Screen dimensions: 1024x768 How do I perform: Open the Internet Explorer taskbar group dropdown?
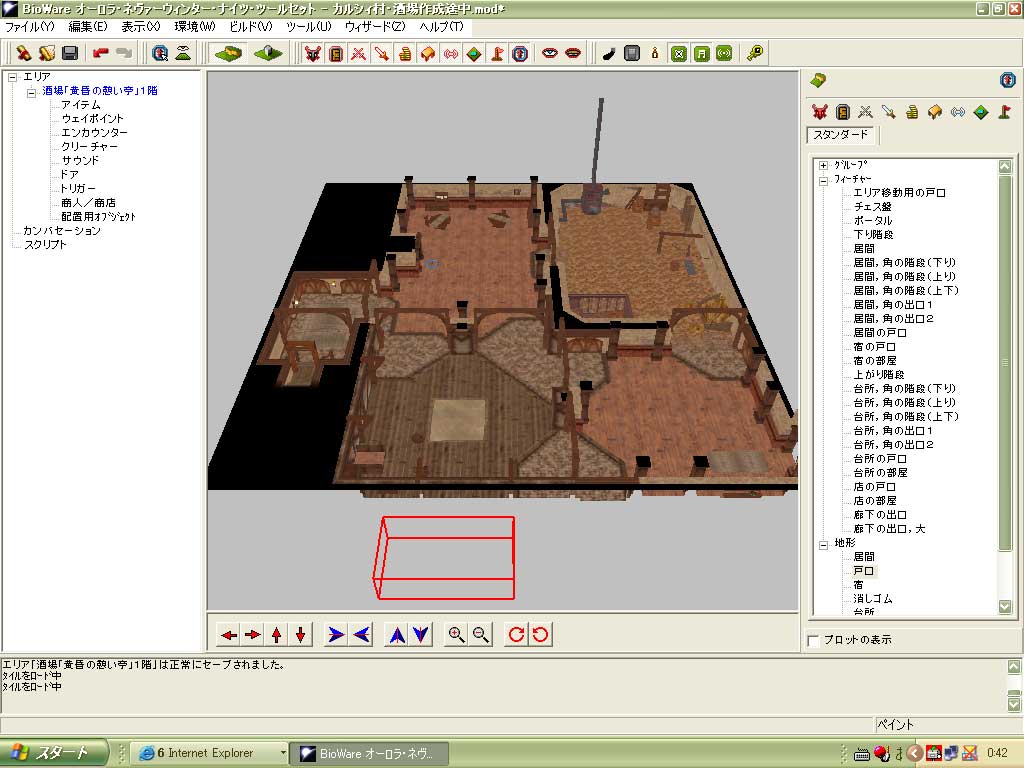pos(283,753)
